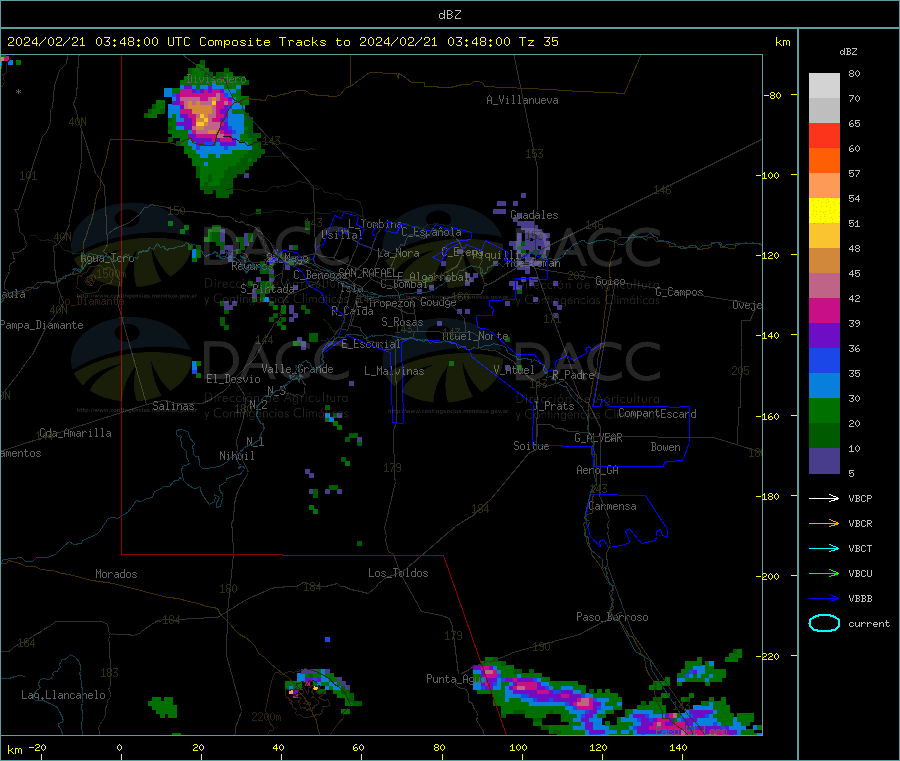
Task: Click the green VBCU arrow in legend
Action: 824,573
